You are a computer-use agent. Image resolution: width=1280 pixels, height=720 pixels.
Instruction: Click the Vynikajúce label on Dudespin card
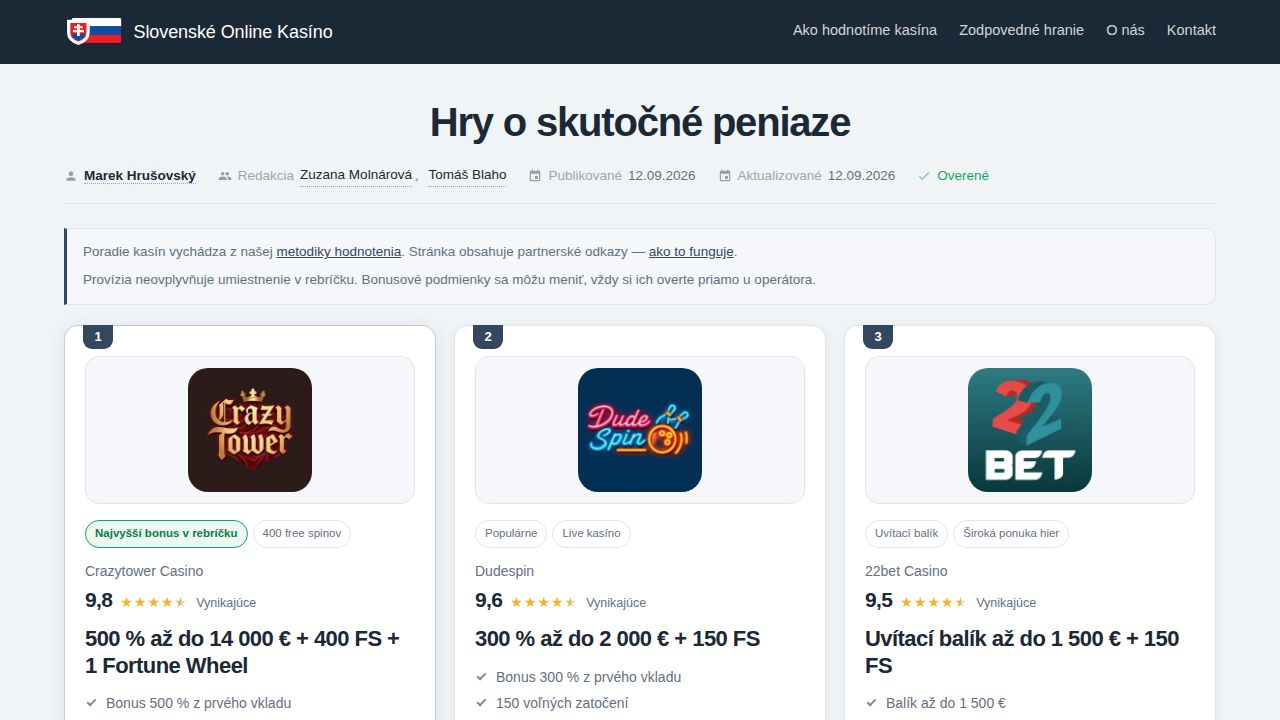click(616, 603)
